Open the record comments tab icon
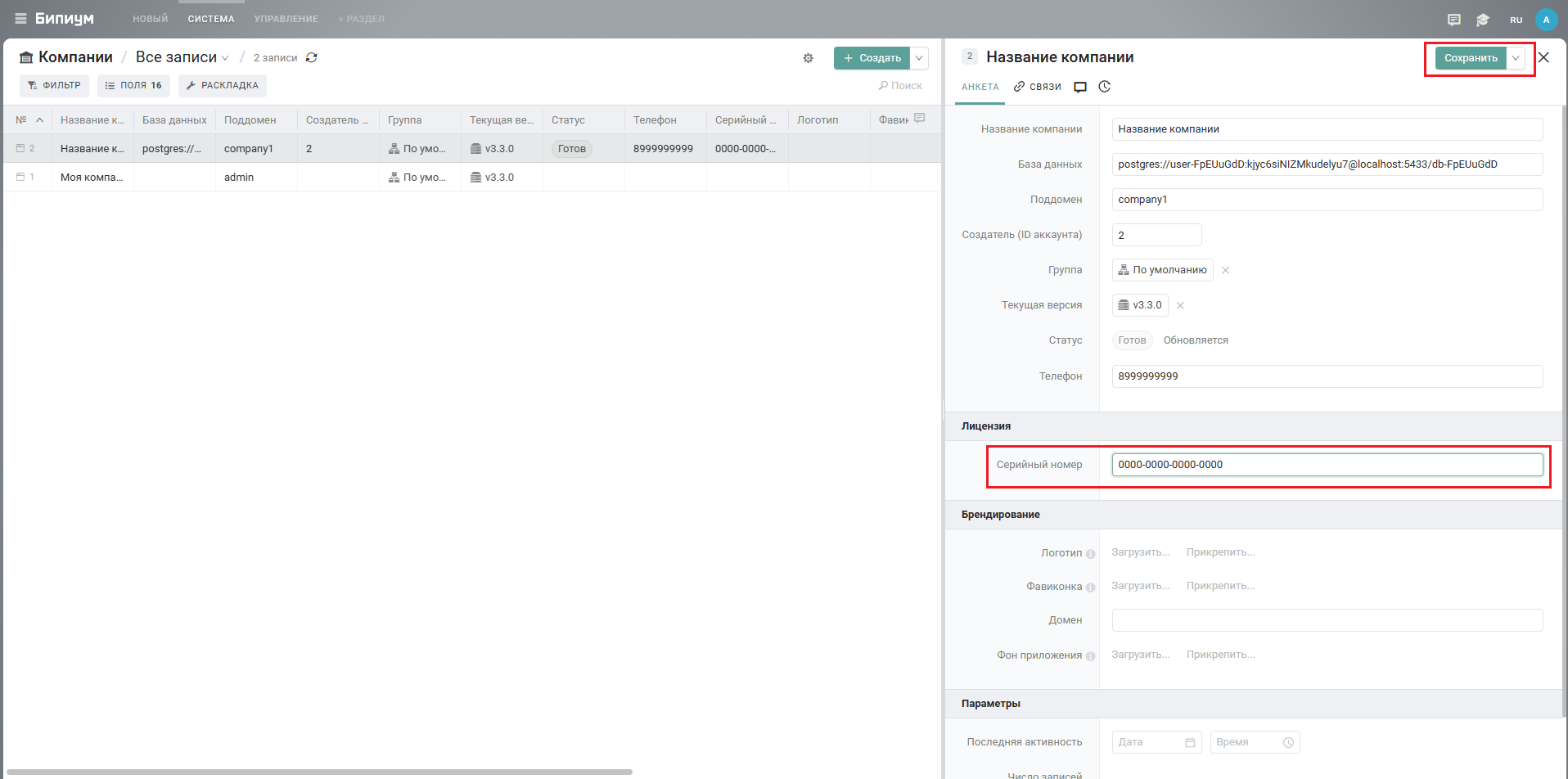 1080,87
